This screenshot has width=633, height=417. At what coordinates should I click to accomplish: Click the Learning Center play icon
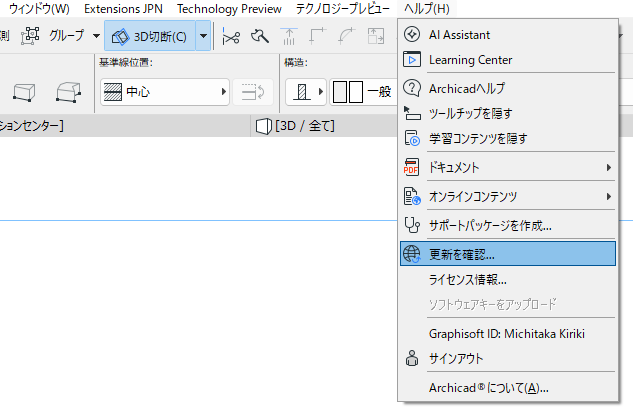click(x=412, y=60)
